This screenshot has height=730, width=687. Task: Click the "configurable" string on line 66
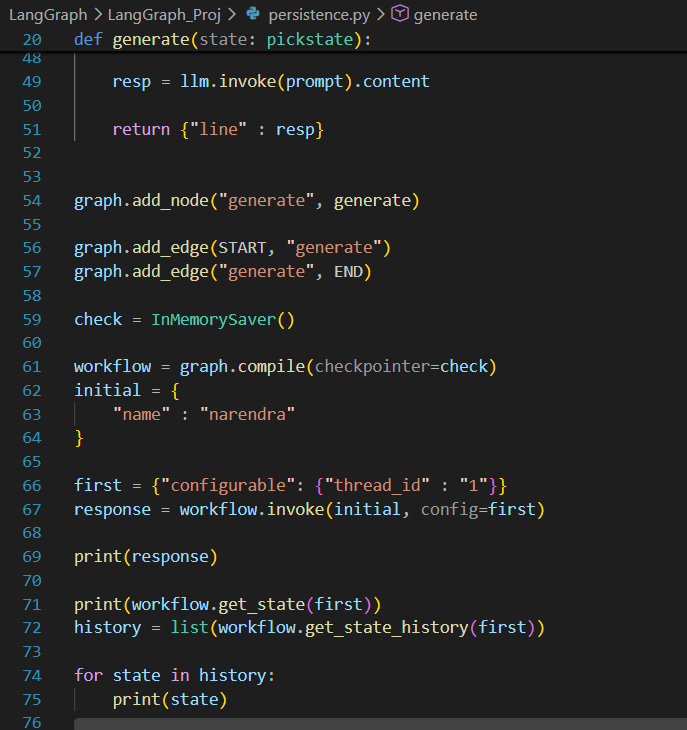(228, 486)
